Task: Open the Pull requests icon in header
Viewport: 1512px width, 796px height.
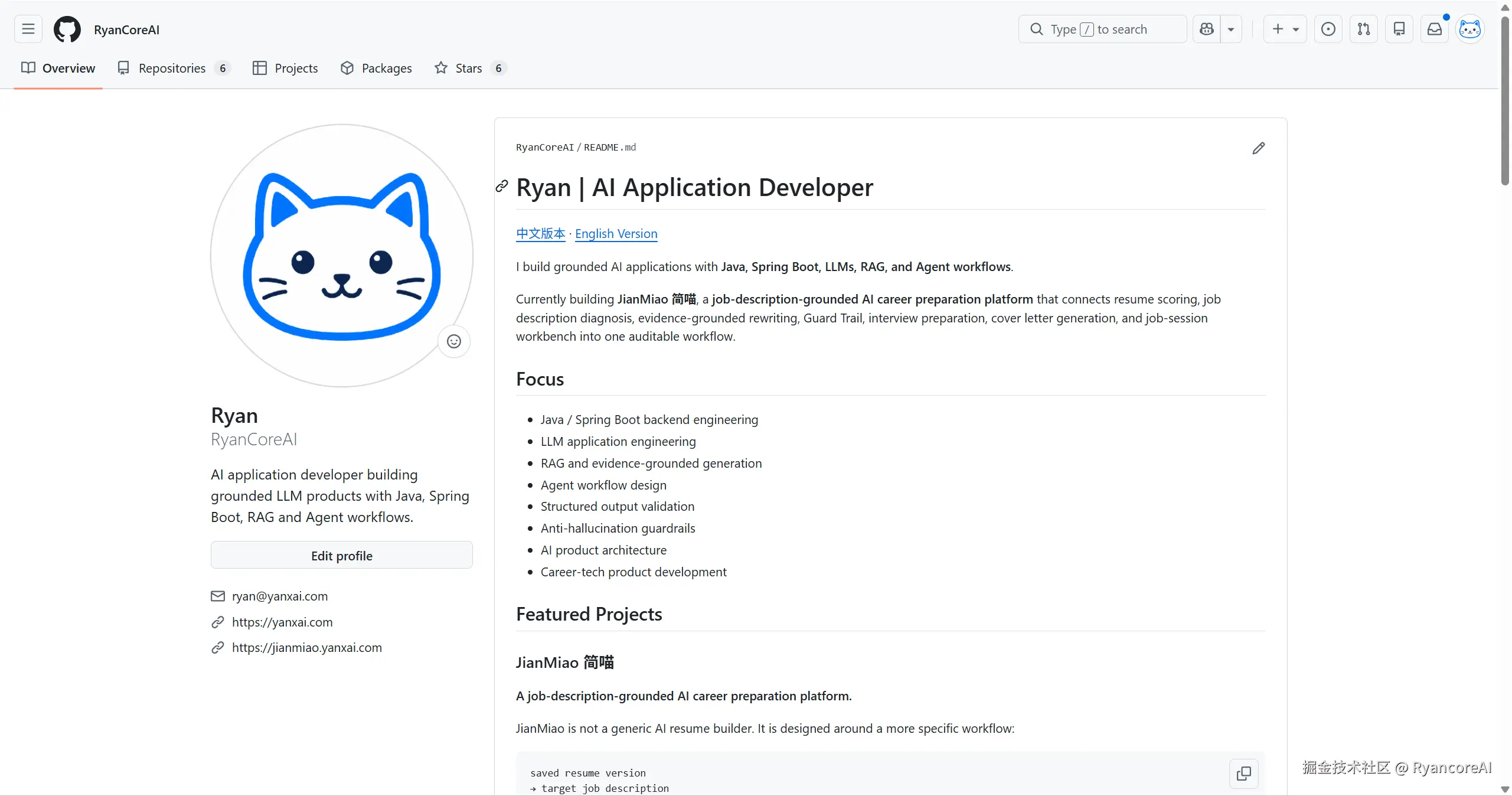Action: [x=1364, y=29]
